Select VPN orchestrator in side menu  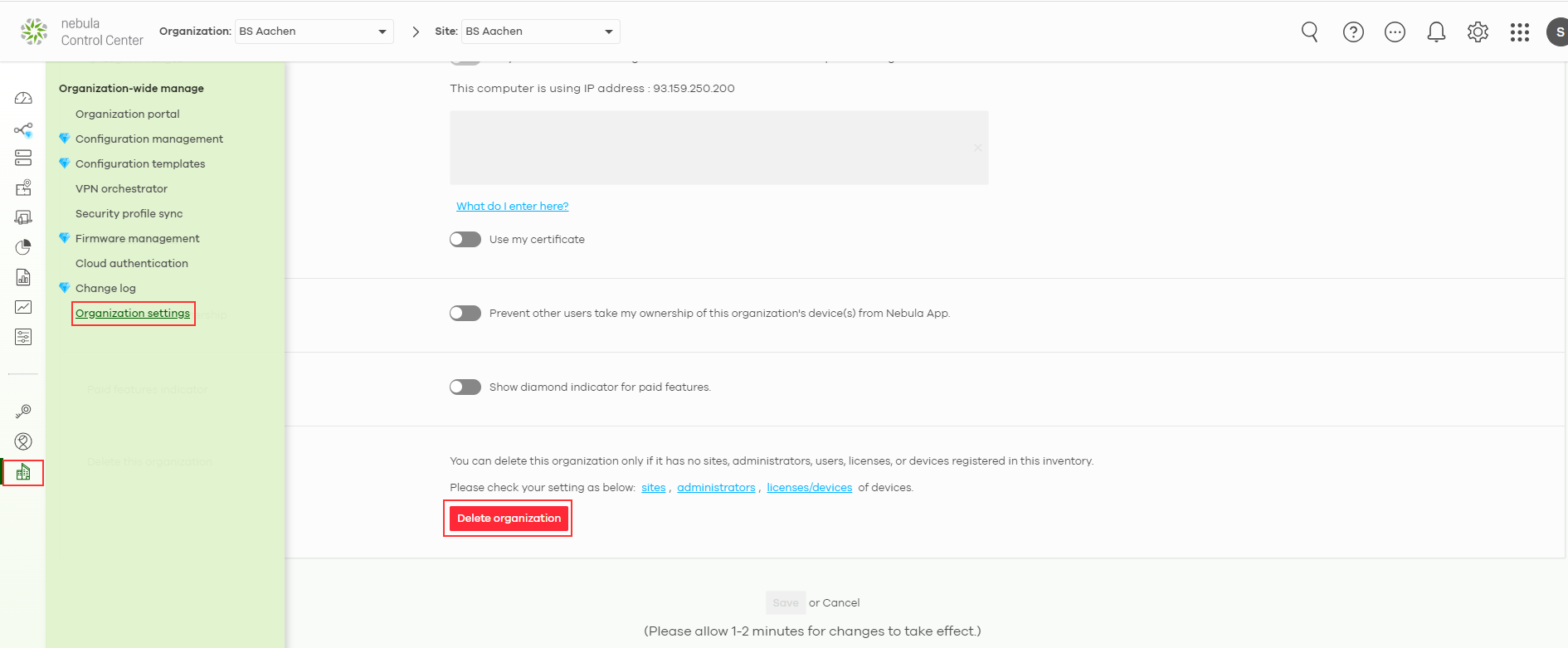pyautogui.click(x=121, y=189)
